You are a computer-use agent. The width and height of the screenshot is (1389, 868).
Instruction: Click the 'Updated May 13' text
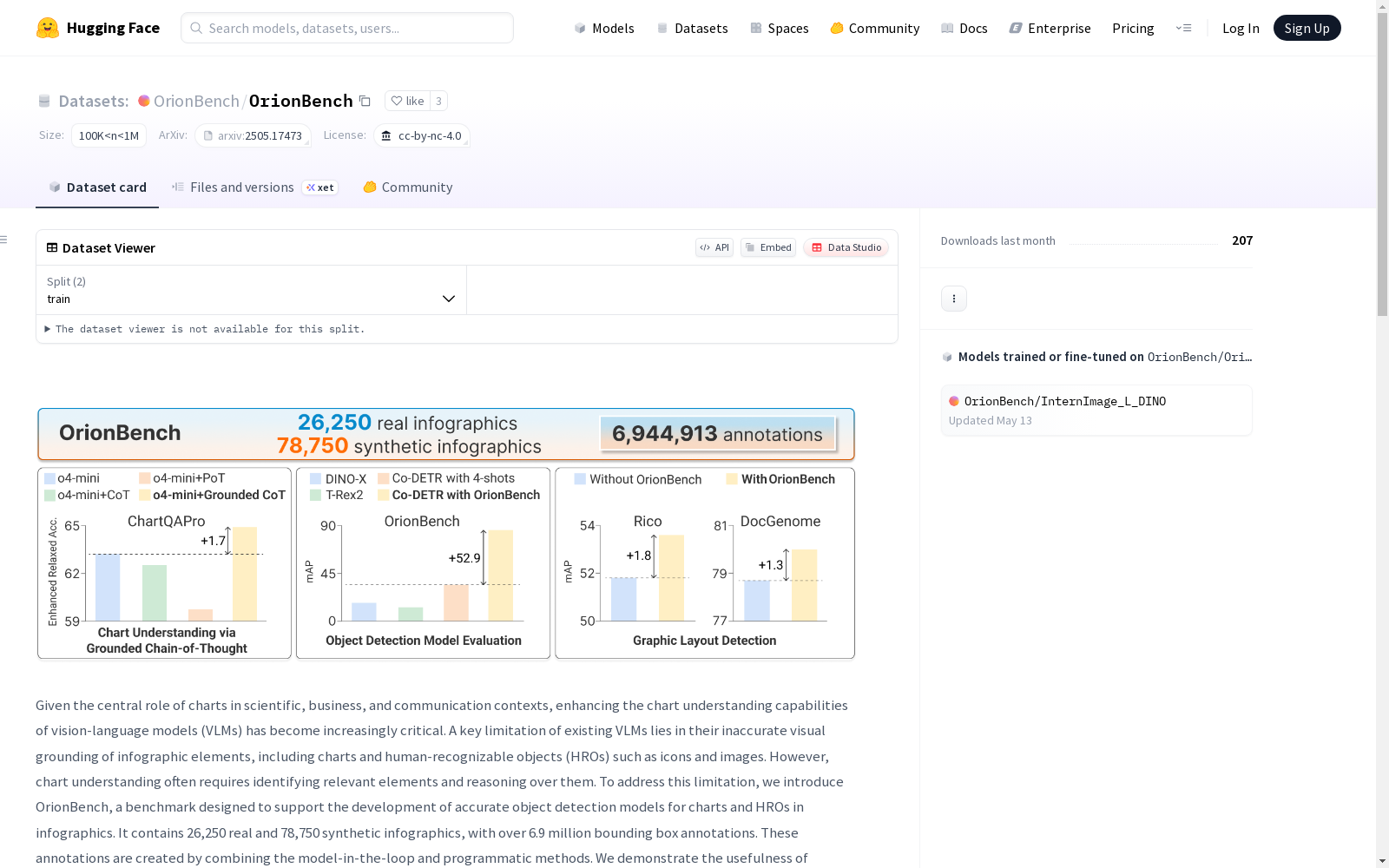click(991, 420)
